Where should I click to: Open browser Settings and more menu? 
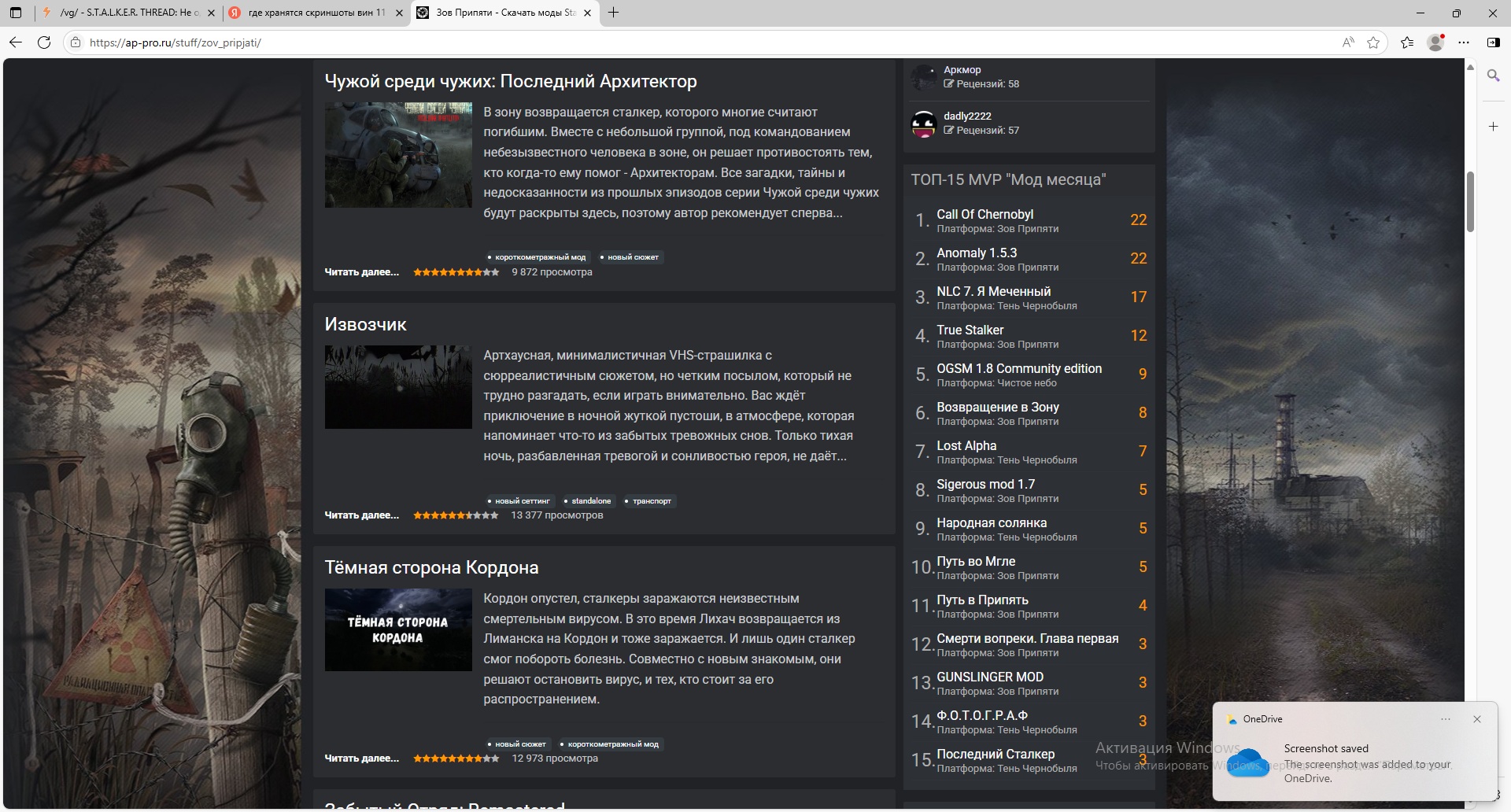[1464, 42]
